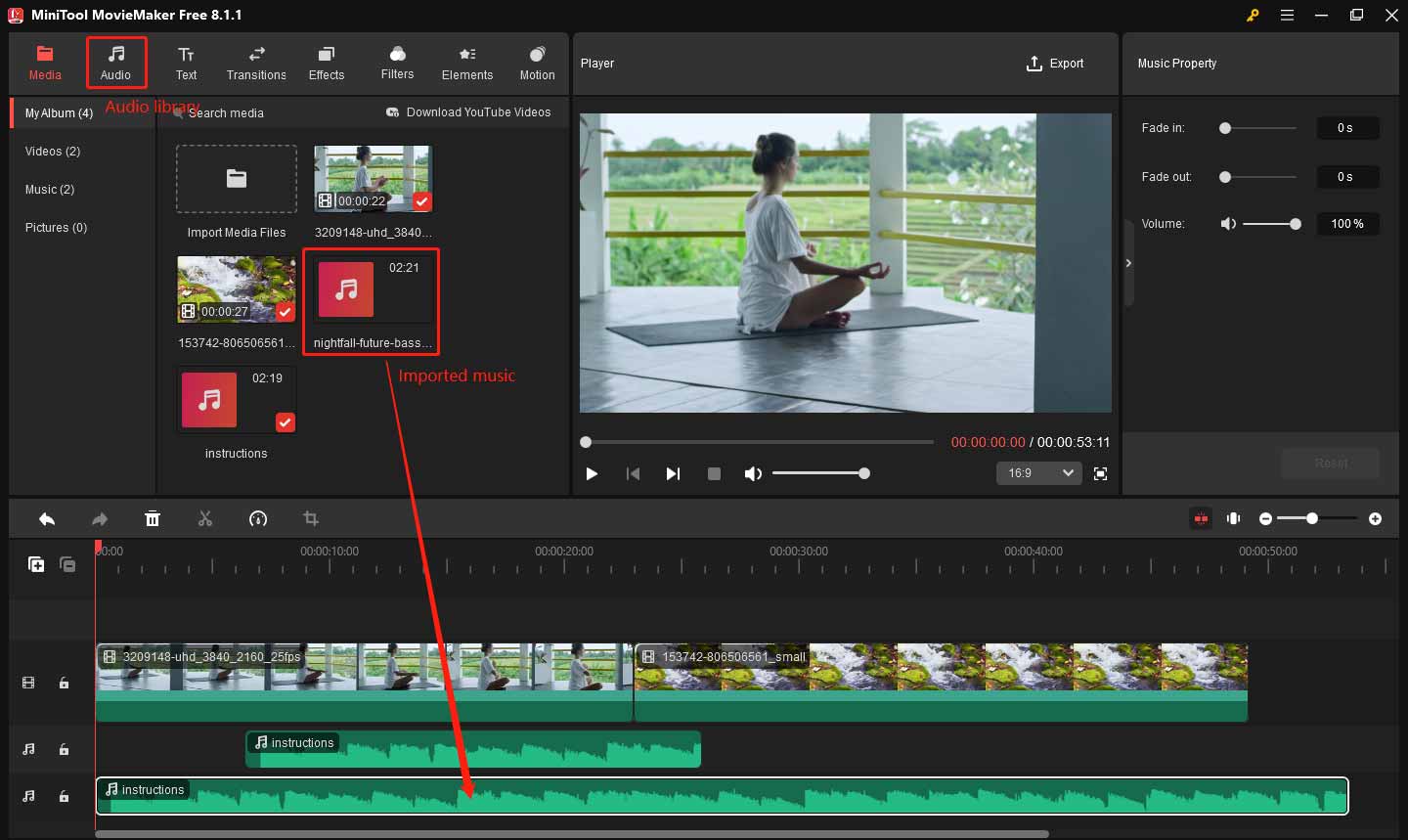The image size is (1408, 840).
Task: Open the Audio library tab
Action: [115, 63]
